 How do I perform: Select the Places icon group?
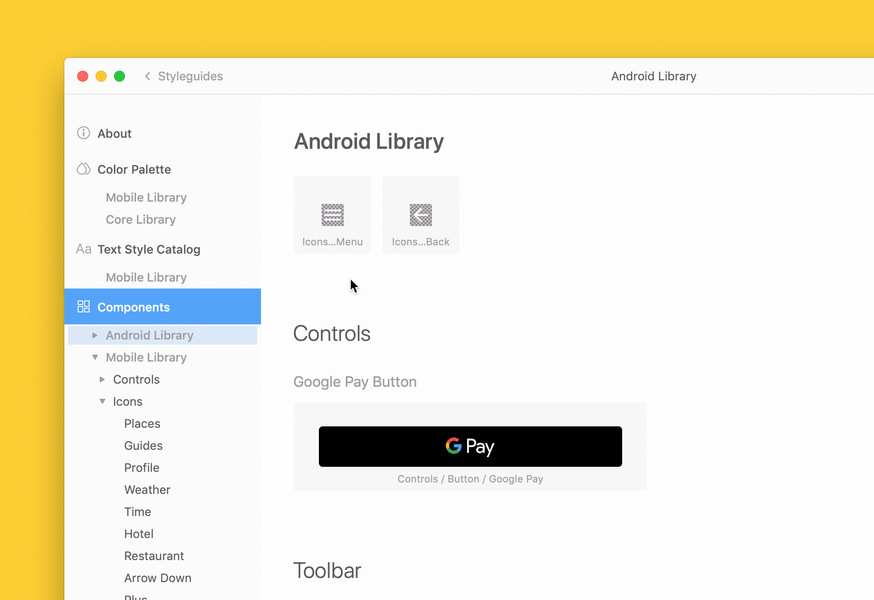click(x=142, y=423)
